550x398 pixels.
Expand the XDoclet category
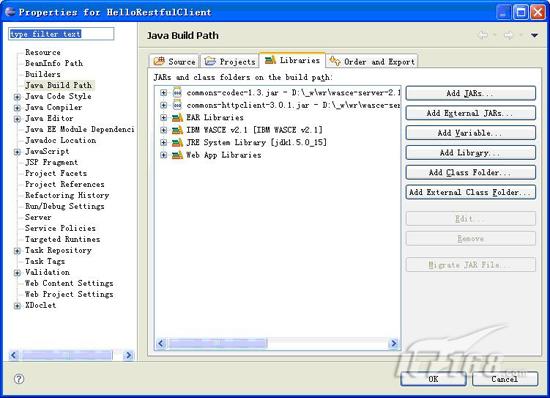point(17,306)
